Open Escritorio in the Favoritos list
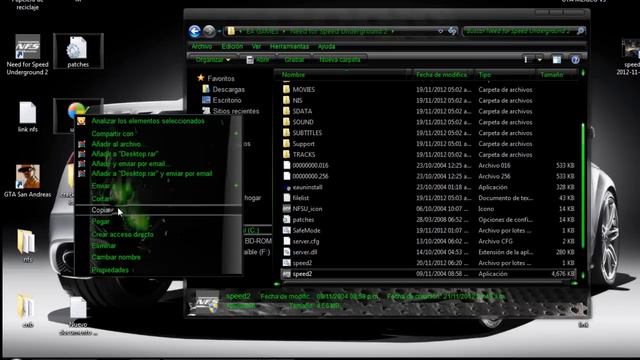The width and height of the screenshot is (640, 360). click(222, 100)
